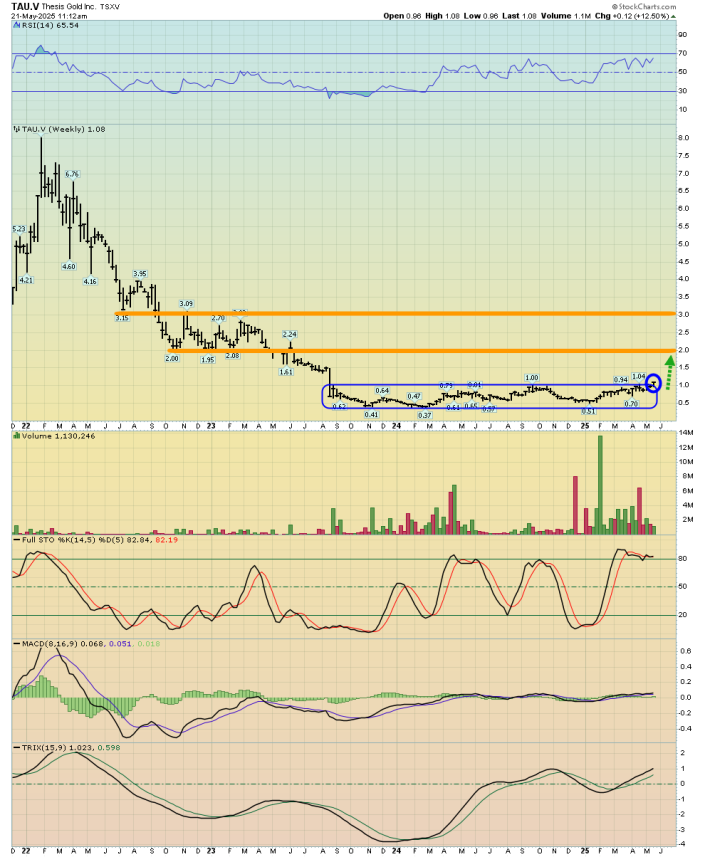Screen dimensions: 705x857
Task: Click the Last 1.08 value
Action: [x=519, y=16]
